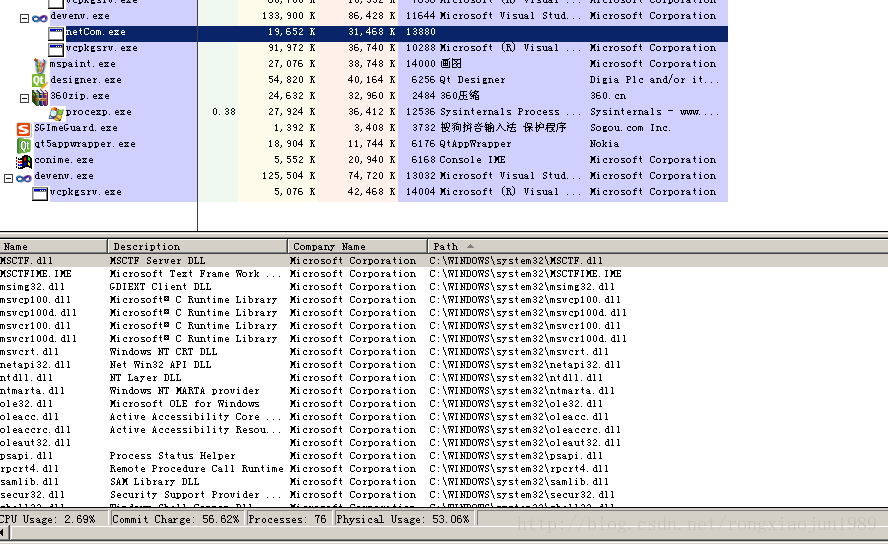
Task: Click the Path column header
Action: pyautogui.click(x=658, y=246)
